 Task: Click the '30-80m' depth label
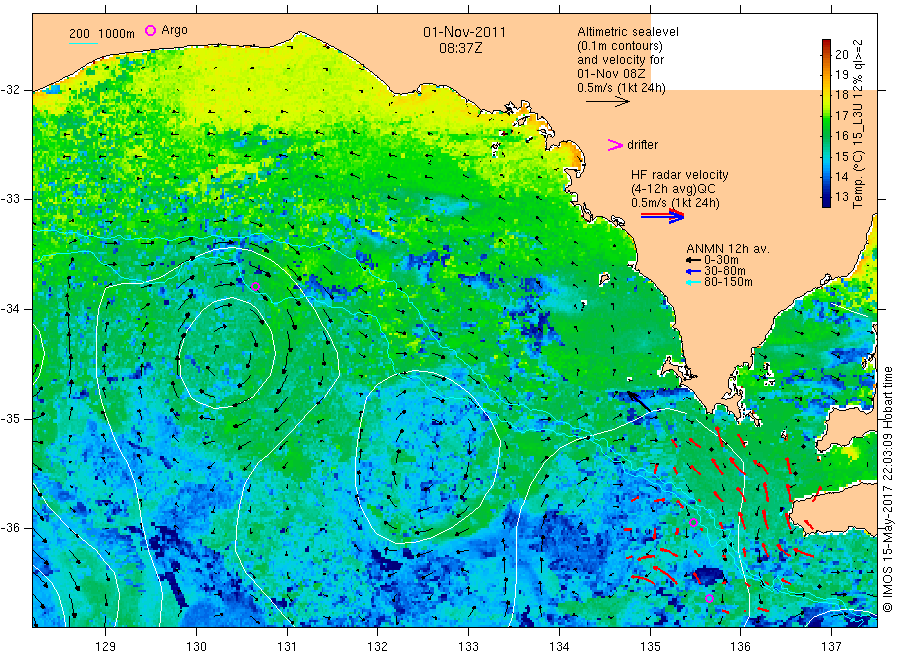coord(724,271)
